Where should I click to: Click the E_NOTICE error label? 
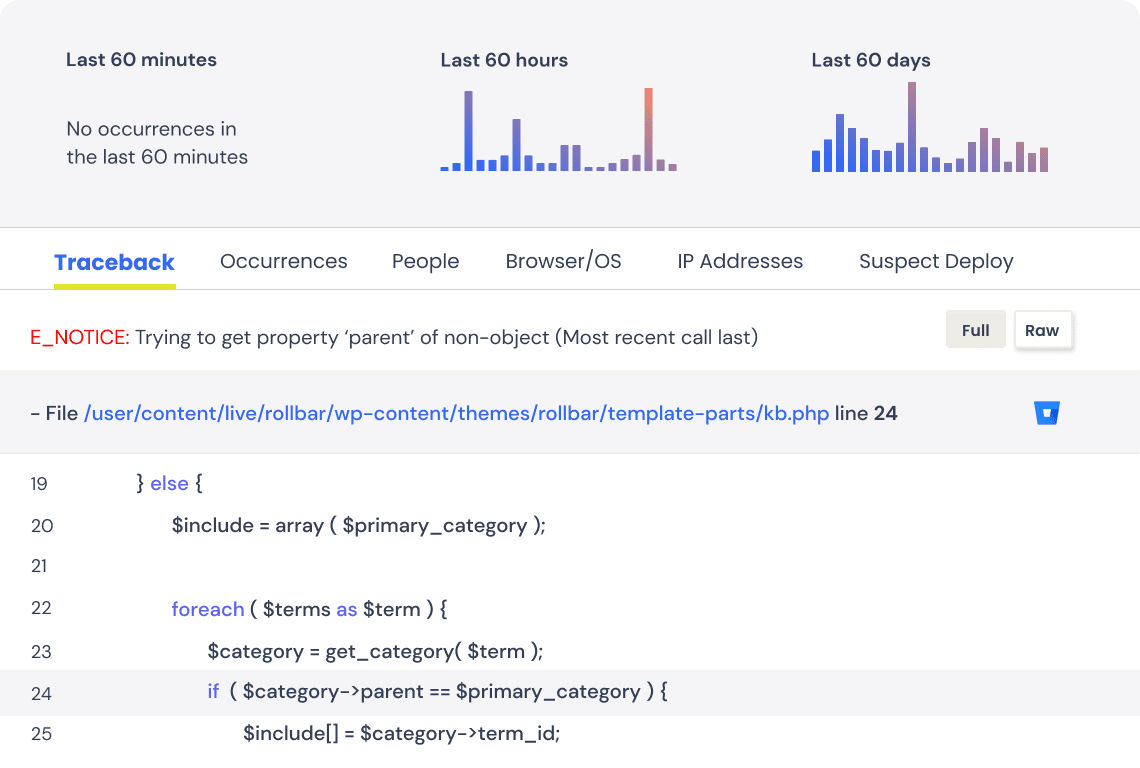tap(80, 337)
